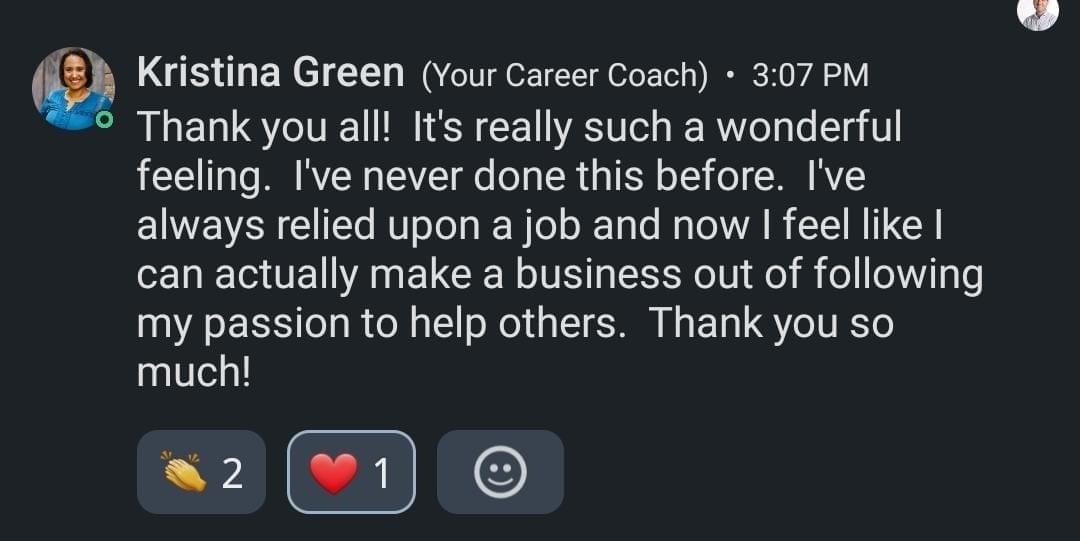Click the red heart reaction emoji
Screen dimensions: 1080x541
[x=333, y=472]
